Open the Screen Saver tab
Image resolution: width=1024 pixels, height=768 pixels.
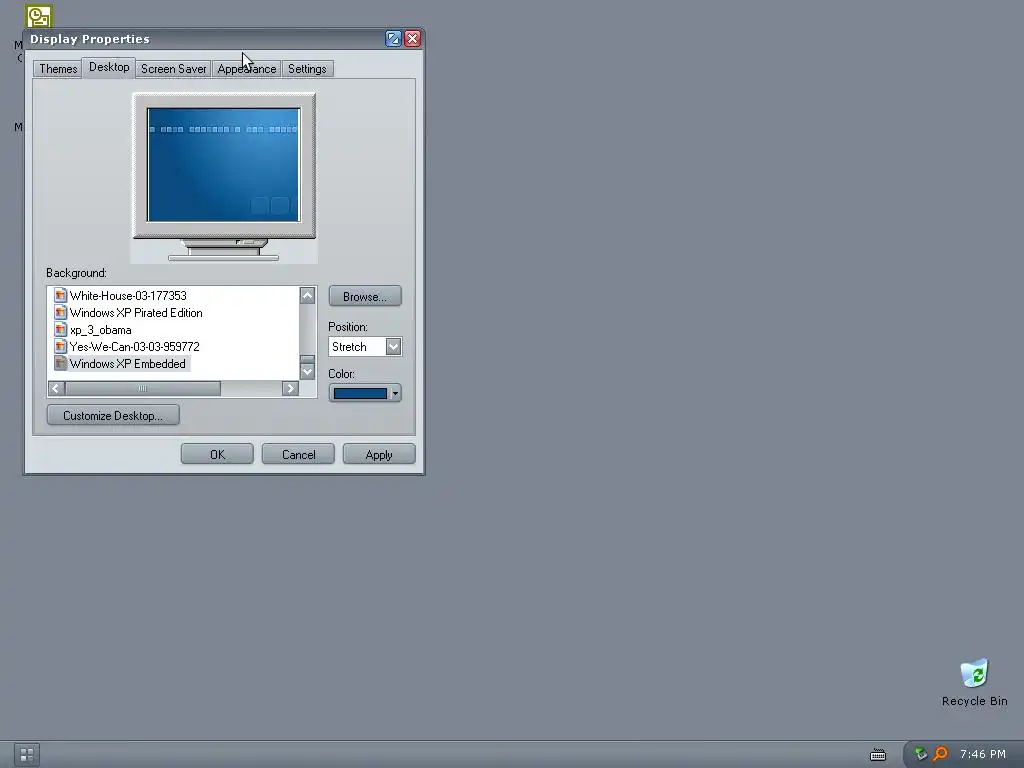tap(173, 69)
